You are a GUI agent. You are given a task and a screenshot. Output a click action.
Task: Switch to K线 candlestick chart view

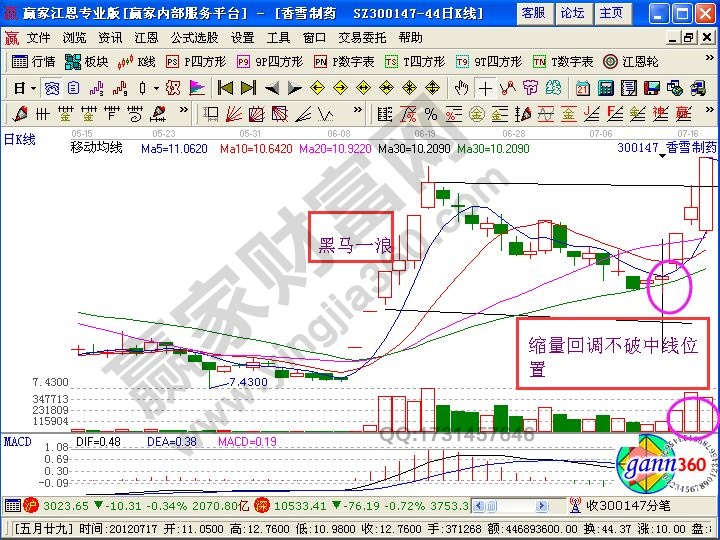point(138,61)
